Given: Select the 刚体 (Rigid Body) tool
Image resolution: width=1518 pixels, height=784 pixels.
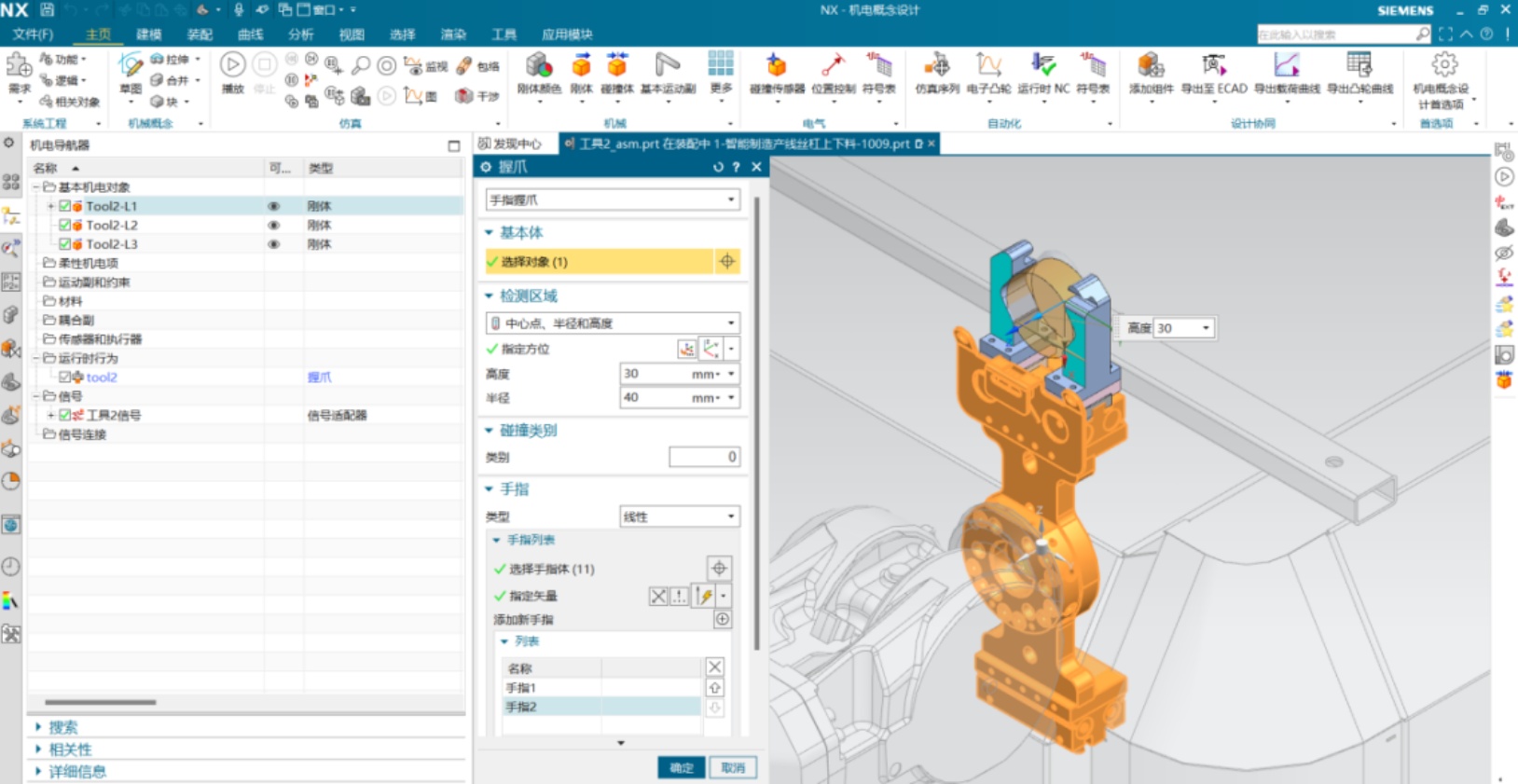Looking at the screenshot, I should (x=581, y=67).
